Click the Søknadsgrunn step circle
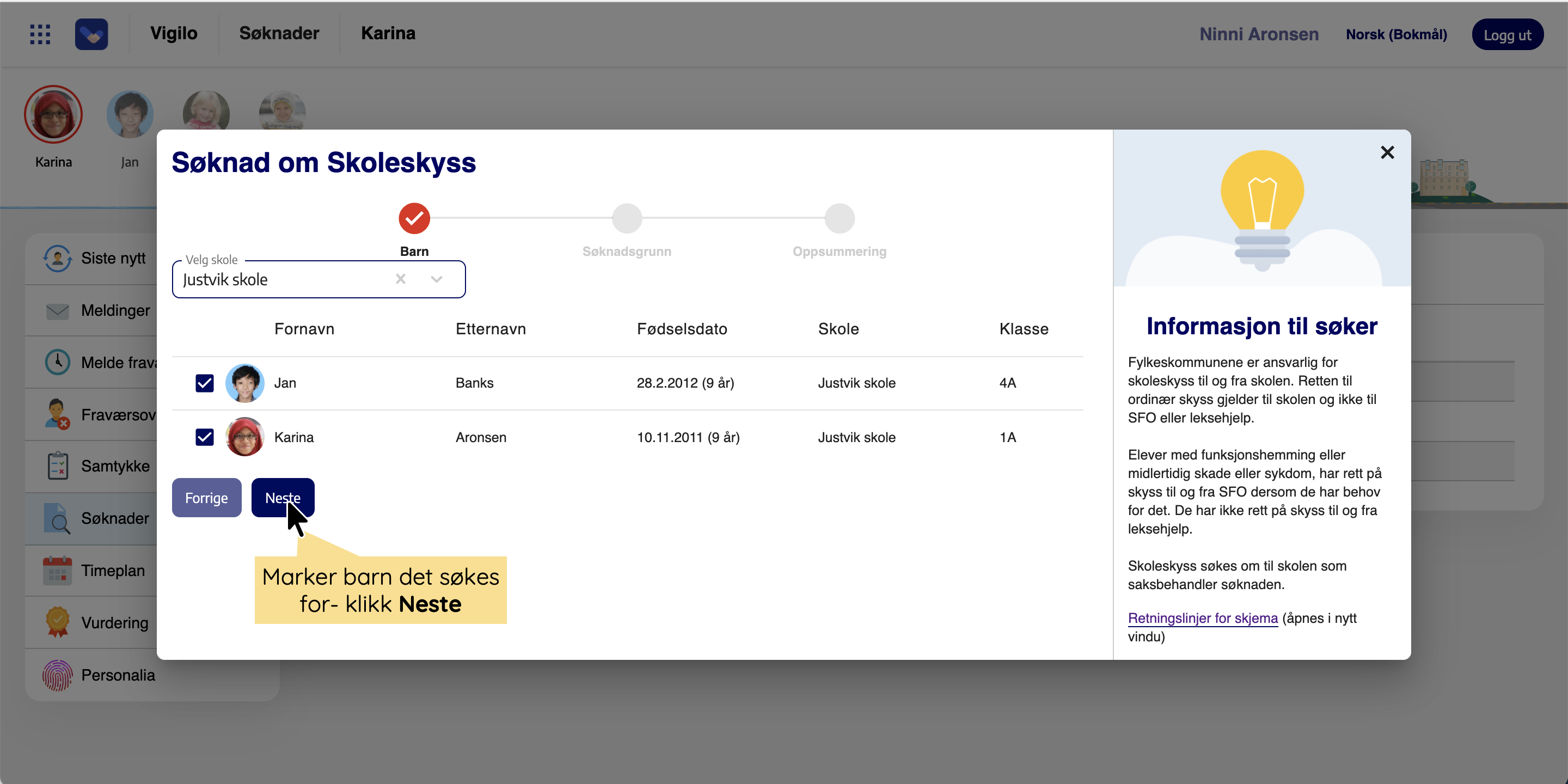The height and width of the screenshot is (784, 1568). coord(626,218)
